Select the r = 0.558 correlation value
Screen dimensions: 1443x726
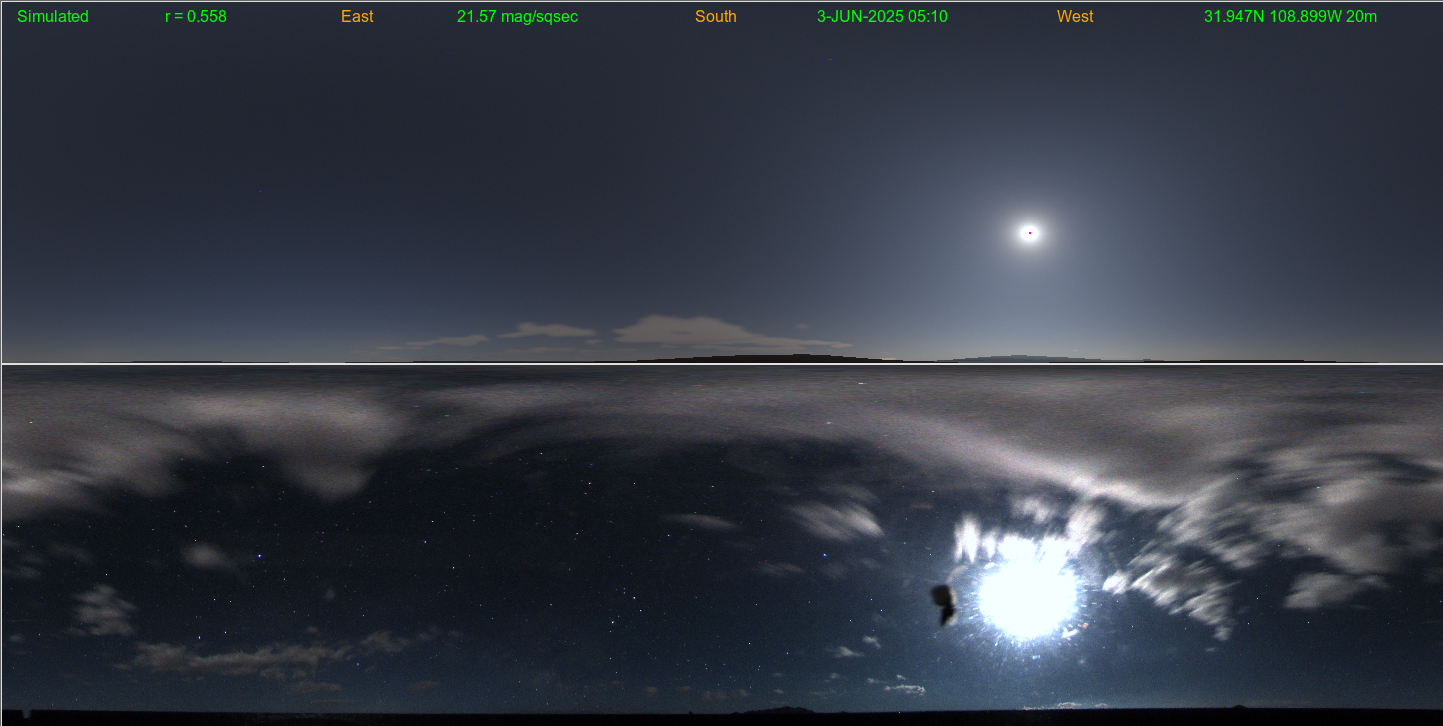pos(196,17)
